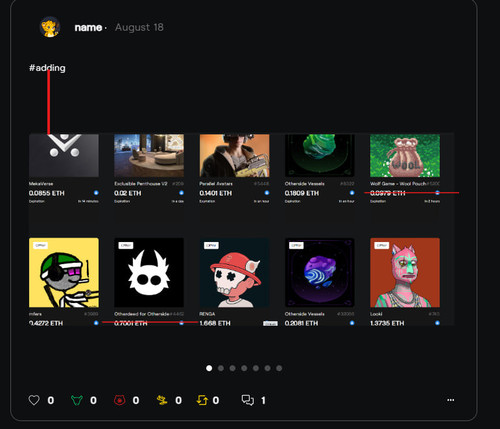Open the three-dot more options menu
Screen dimensions: 500x429
click(451, 400)
